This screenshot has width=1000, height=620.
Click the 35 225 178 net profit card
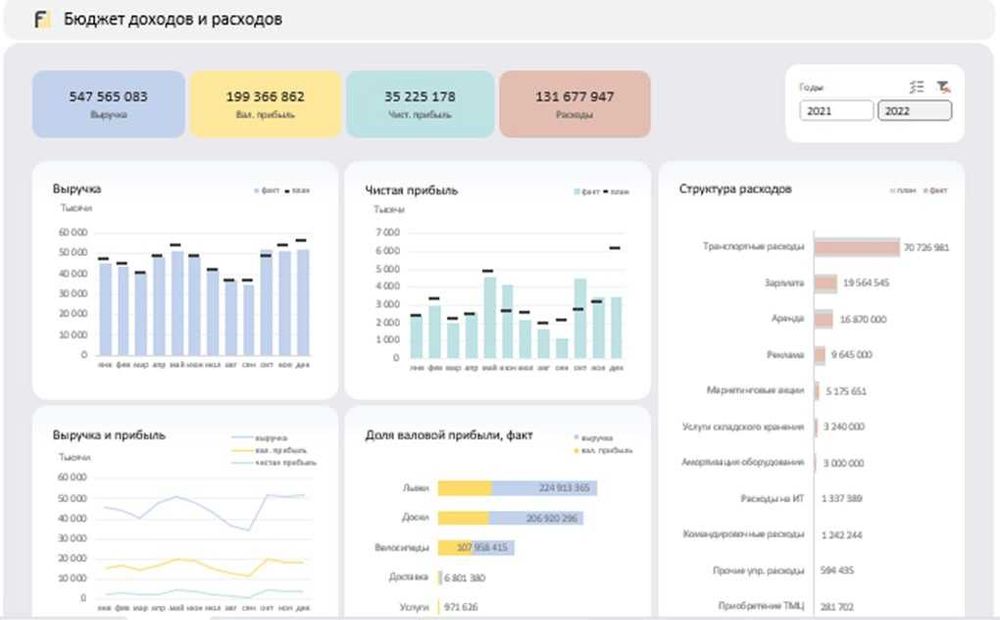420,104
